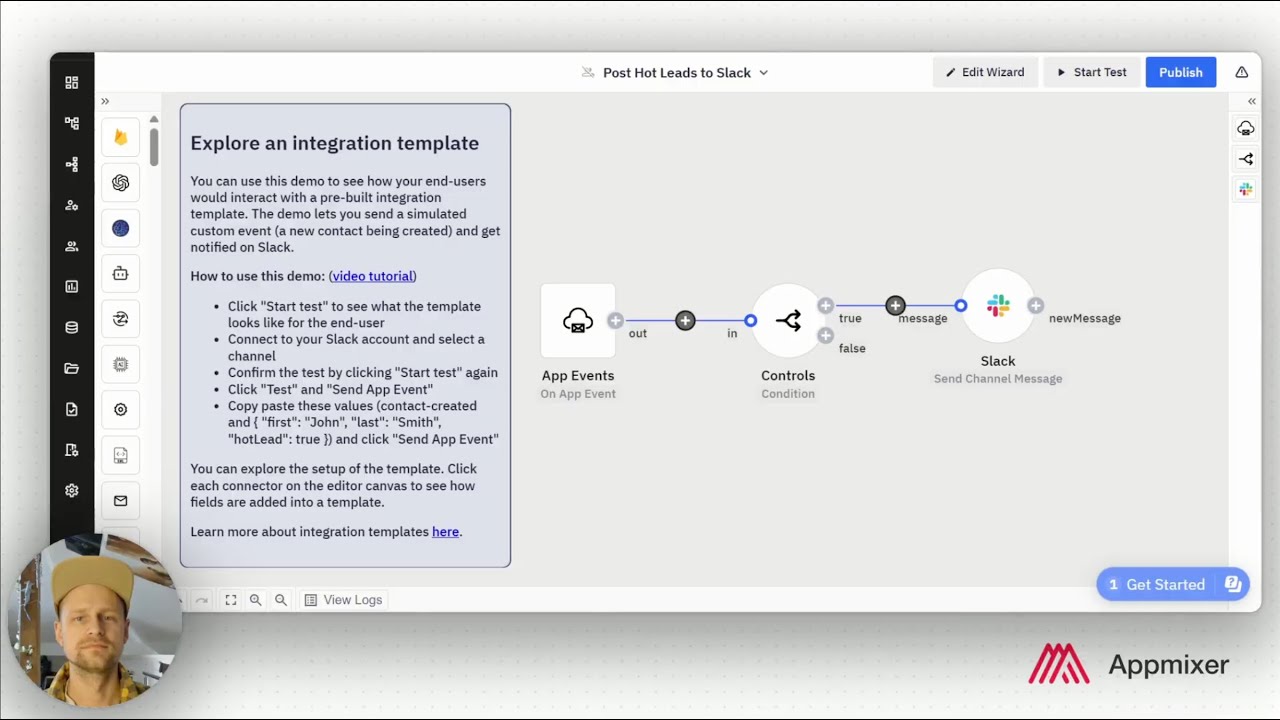Open the data store database icon
Viewport: 1280px width, 720px height.
pyautogui.click(x=72, y=327)
